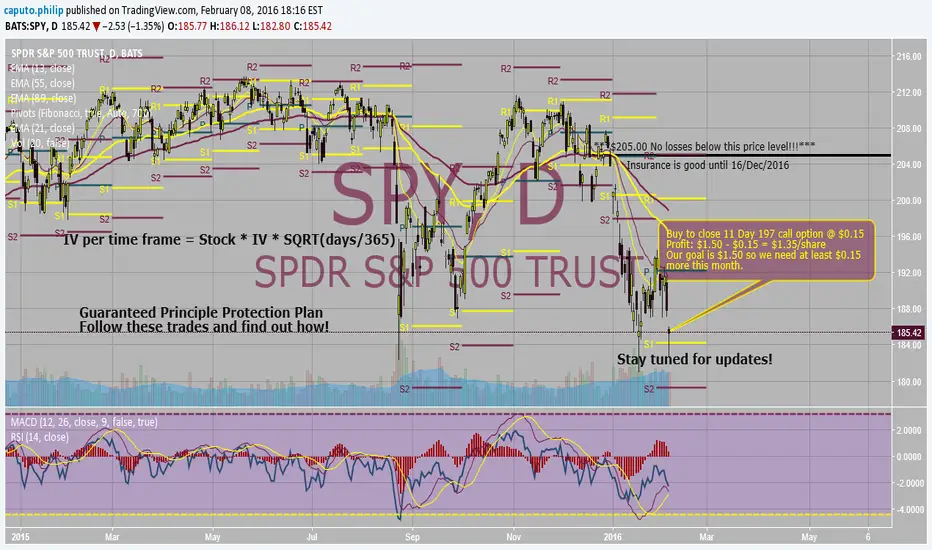Select the MACD (12, 26, close, 9) legend
The height and width of the screenshot is (550, 932).
click(x=84, y=422)
